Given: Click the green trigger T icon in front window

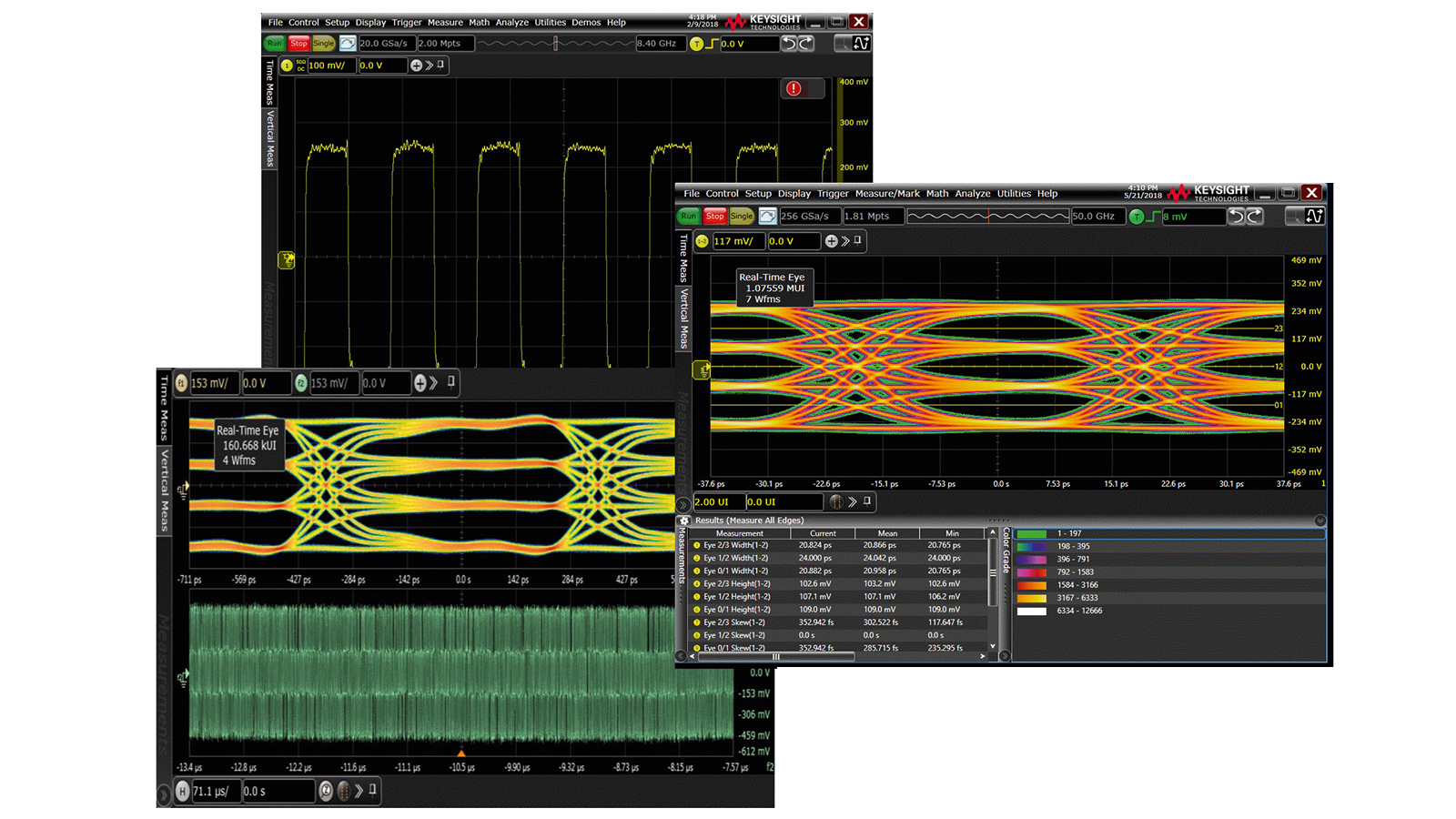Looking at the screenshot, I should point(1137,217).
